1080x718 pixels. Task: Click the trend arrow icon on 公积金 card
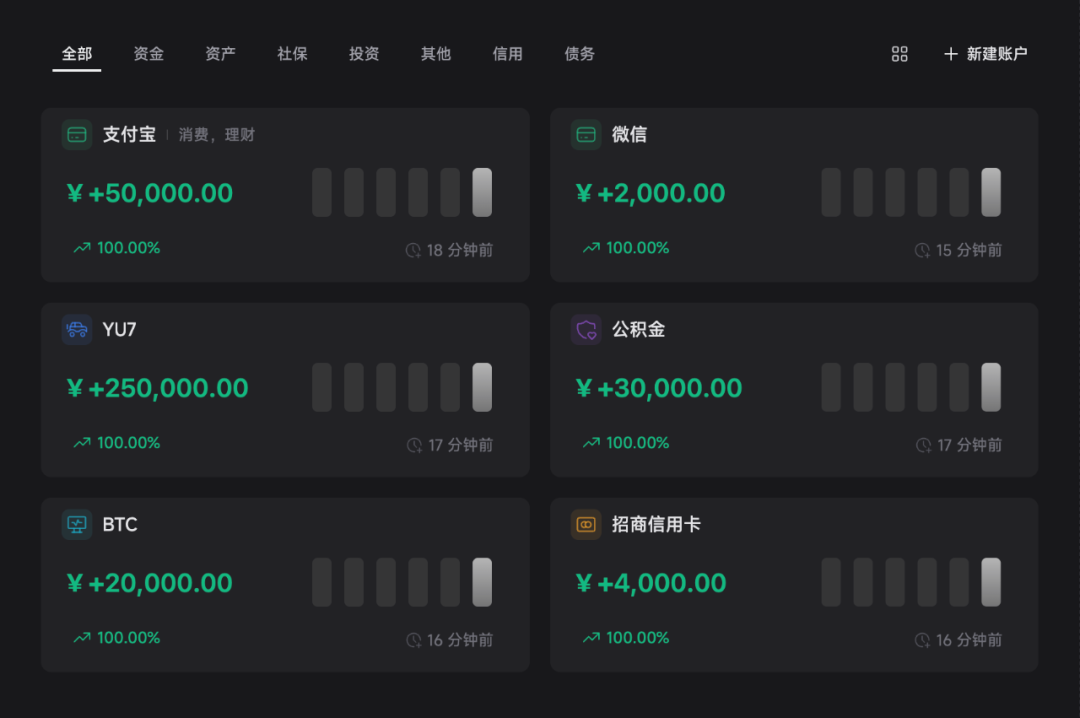pos(591,442)
